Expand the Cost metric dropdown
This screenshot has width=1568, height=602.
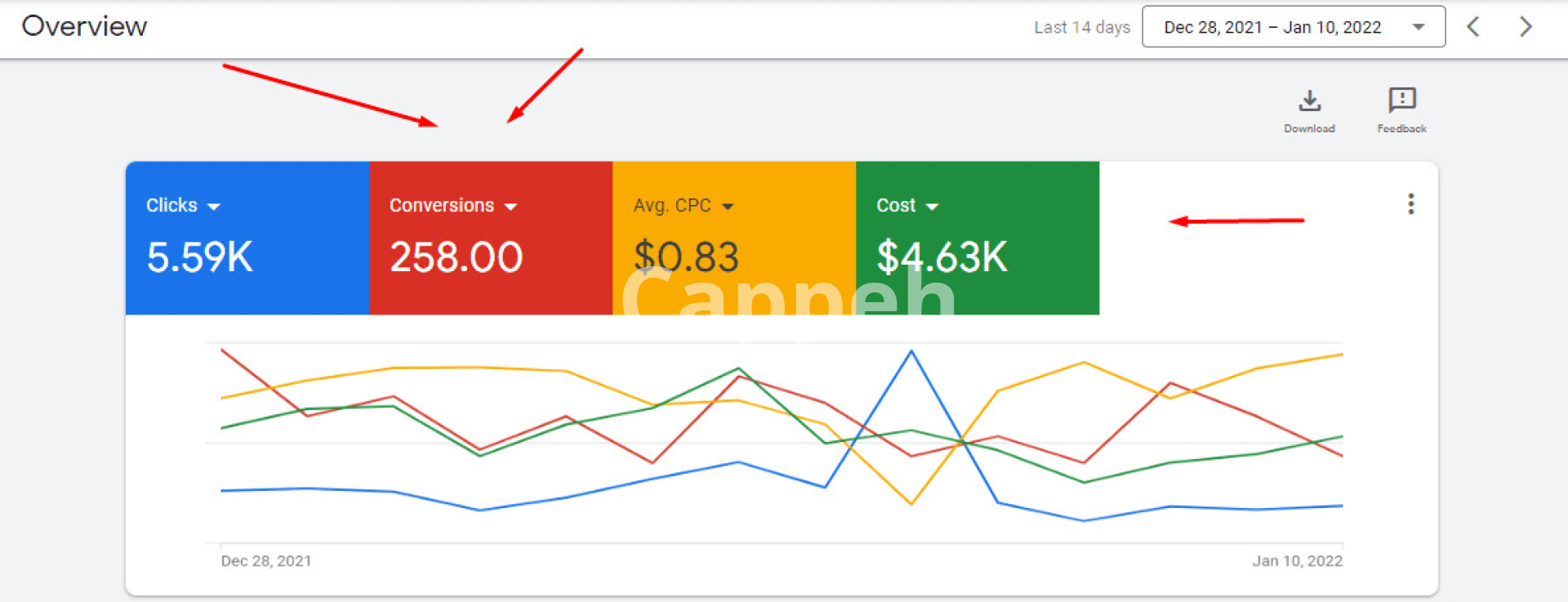click(x=932, y=207)
